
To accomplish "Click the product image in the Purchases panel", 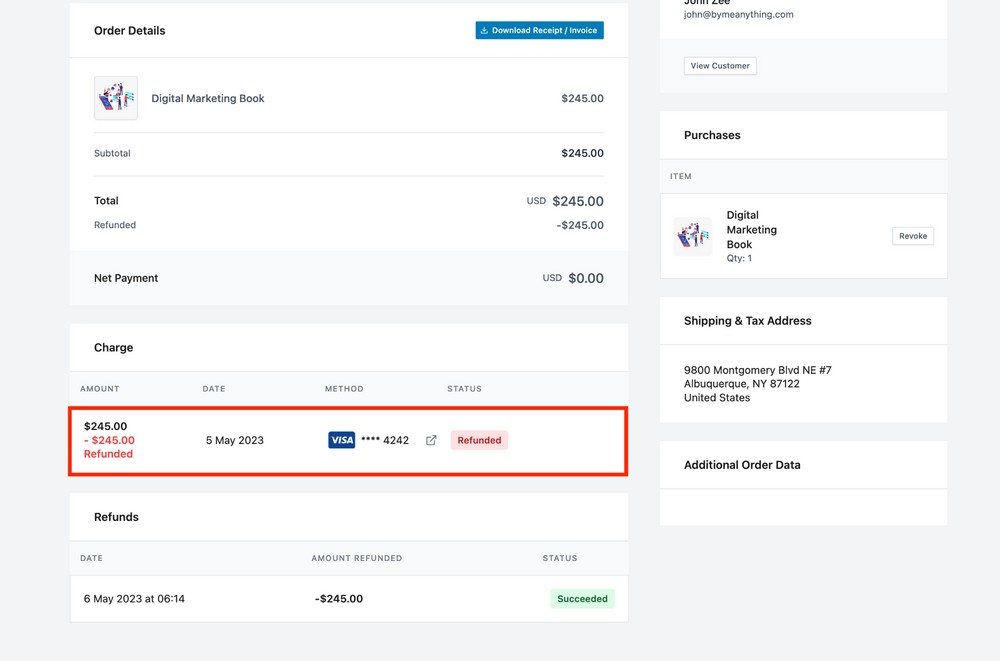I will tap(693, 236).
